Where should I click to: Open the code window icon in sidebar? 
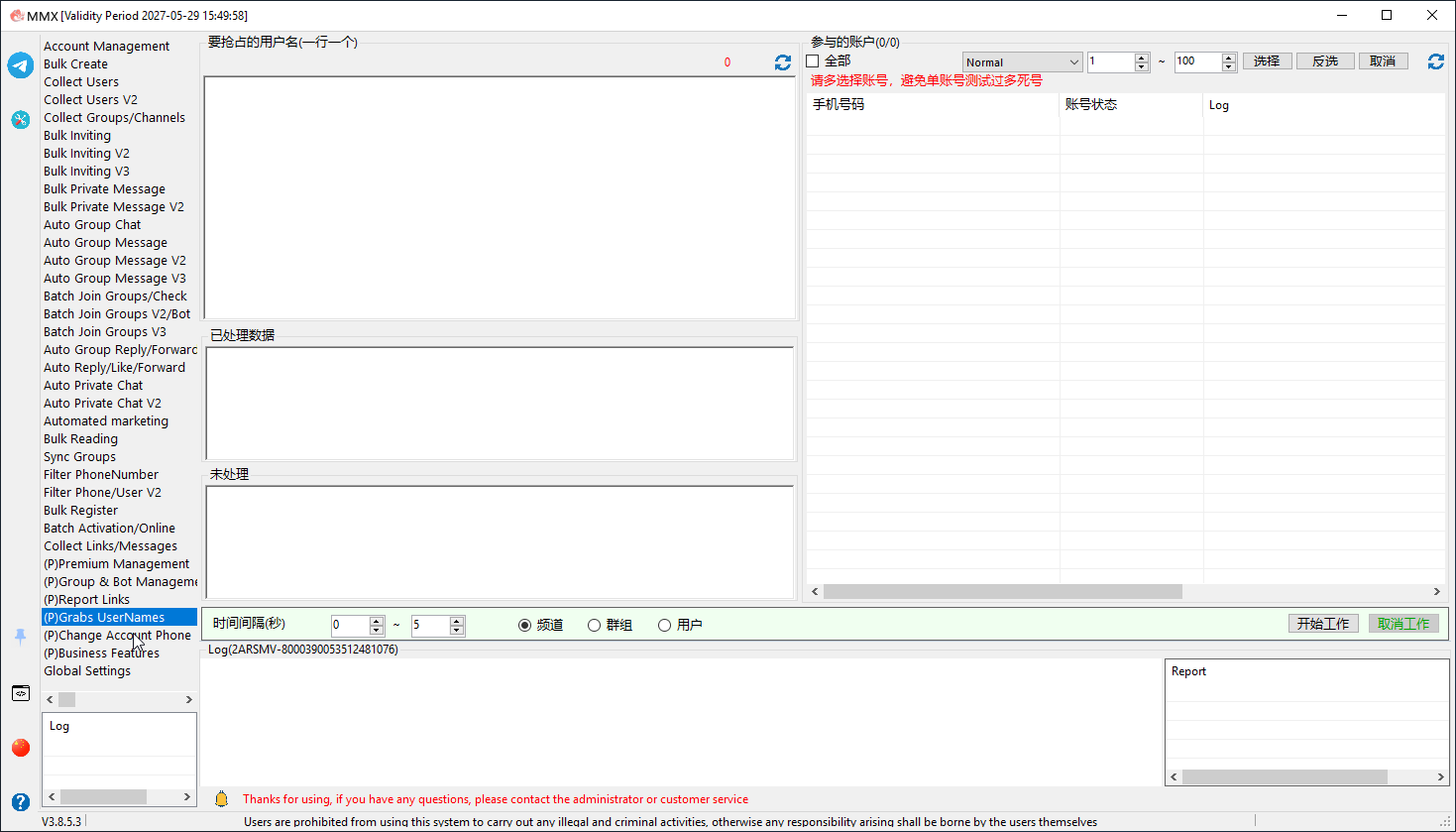[21, 693]
